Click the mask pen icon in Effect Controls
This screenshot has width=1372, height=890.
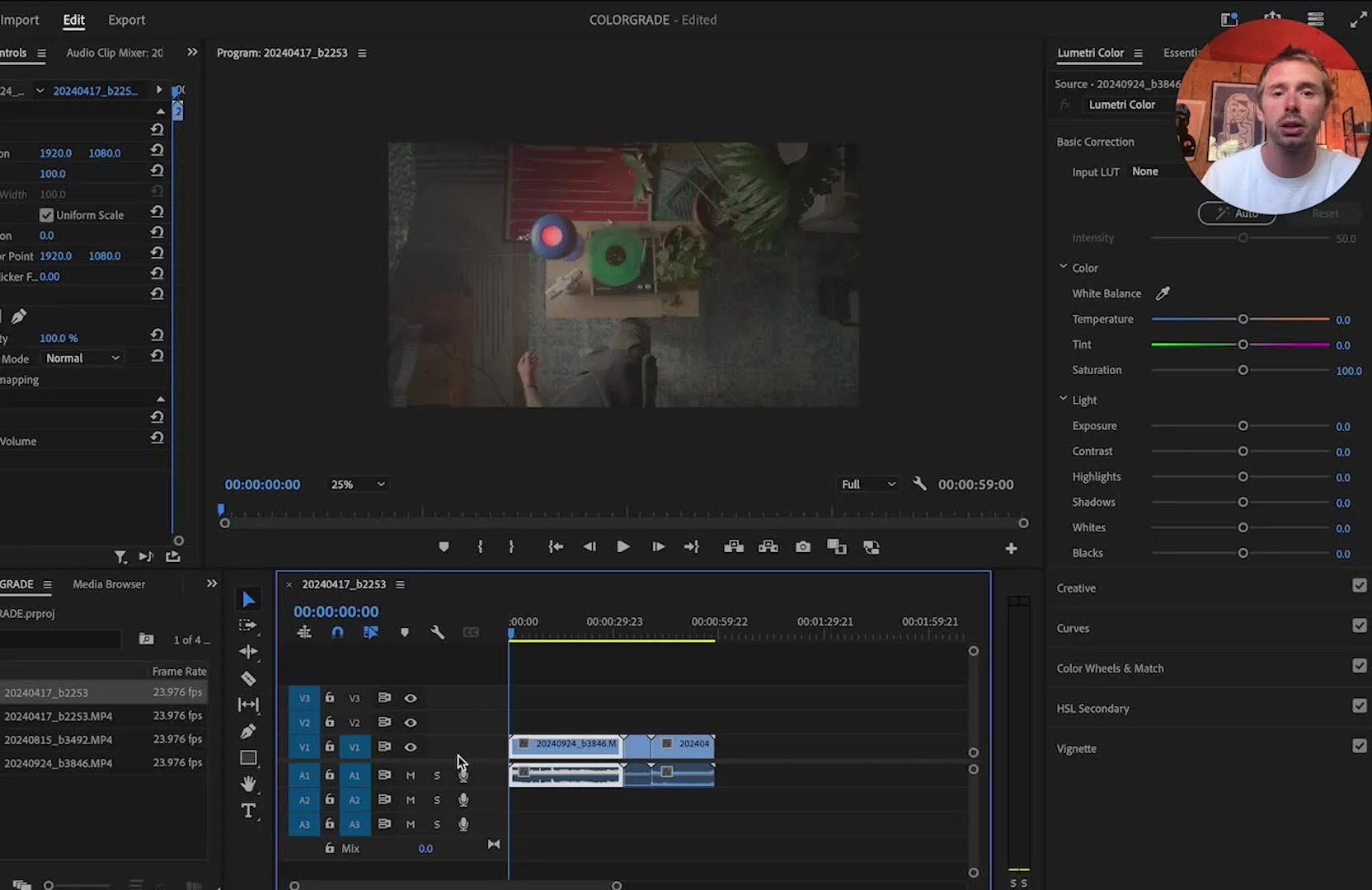coord(18,316)
